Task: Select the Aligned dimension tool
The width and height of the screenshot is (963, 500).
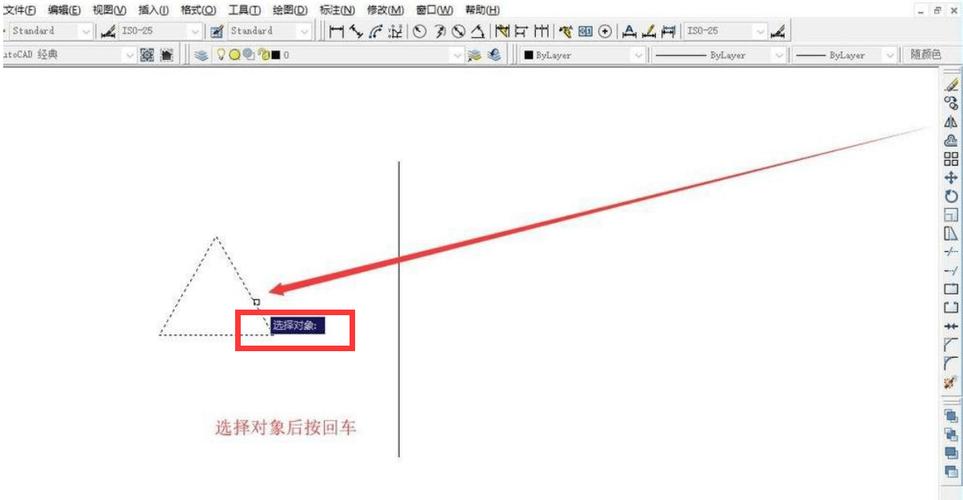Action: 356,31
